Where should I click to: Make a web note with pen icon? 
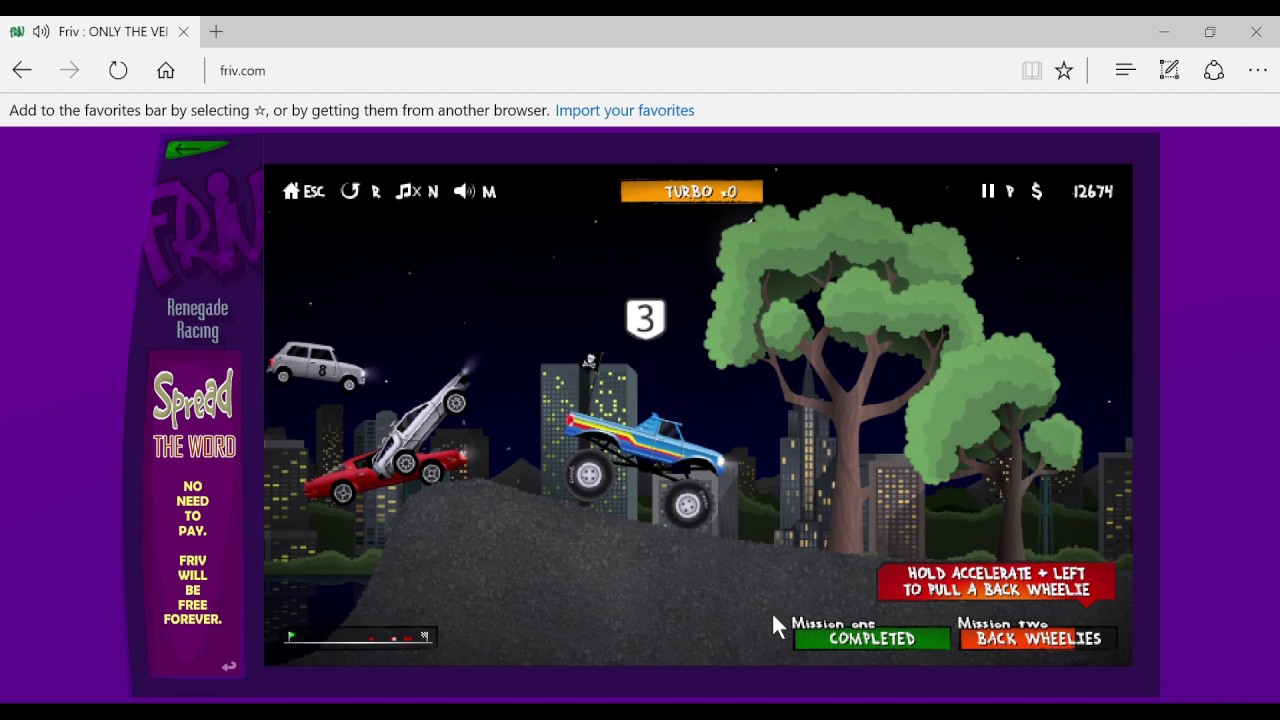1169,70
